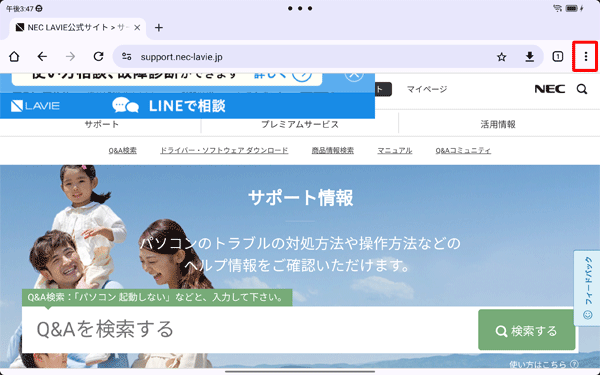Close the NEC LAVIE tab
Viewport: 600px width, 375px height.
[x=137, y=28]
